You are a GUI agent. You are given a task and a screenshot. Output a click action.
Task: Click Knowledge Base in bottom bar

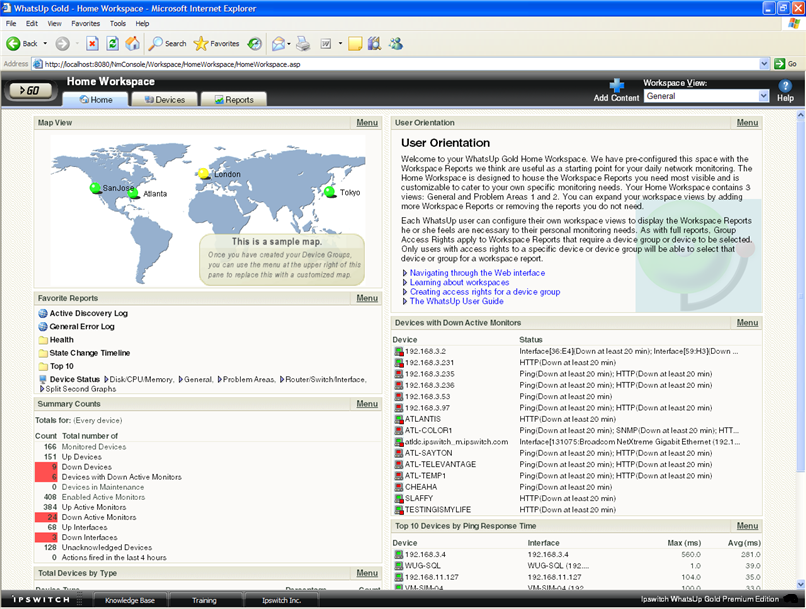(x=130, y=600)
